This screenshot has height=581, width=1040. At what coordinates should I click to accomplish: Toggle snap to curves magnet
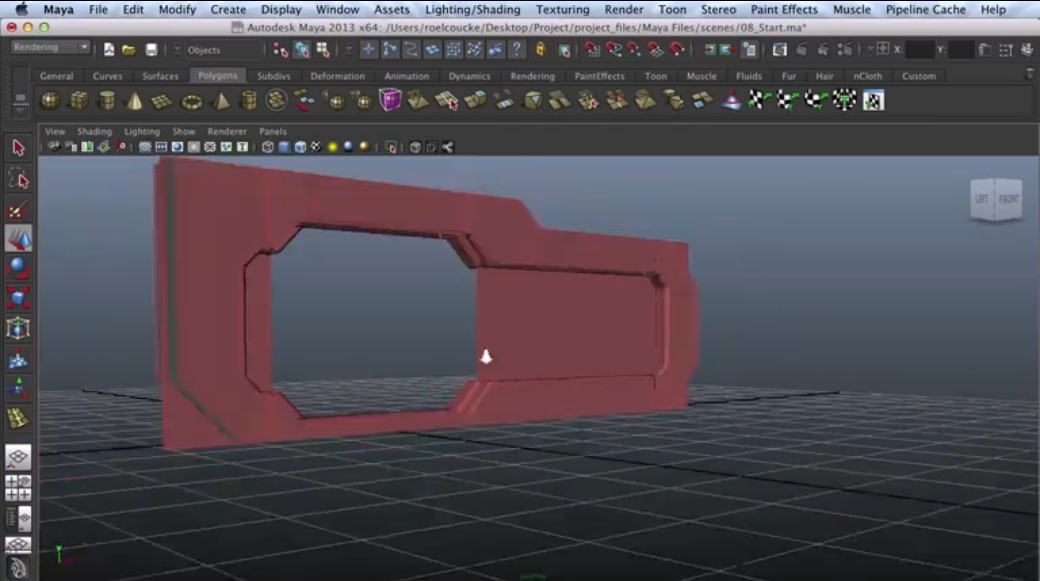click(614, 50)
